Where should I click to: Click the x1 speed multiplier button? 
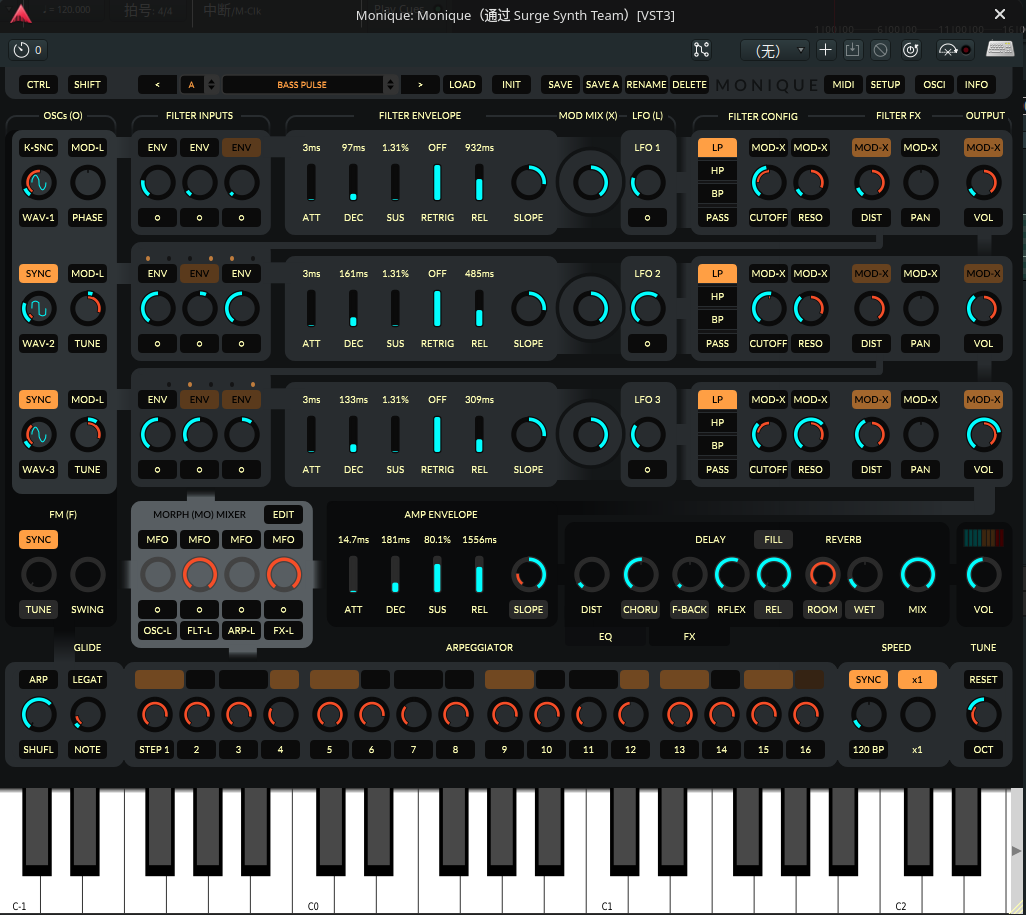[917, 680]
